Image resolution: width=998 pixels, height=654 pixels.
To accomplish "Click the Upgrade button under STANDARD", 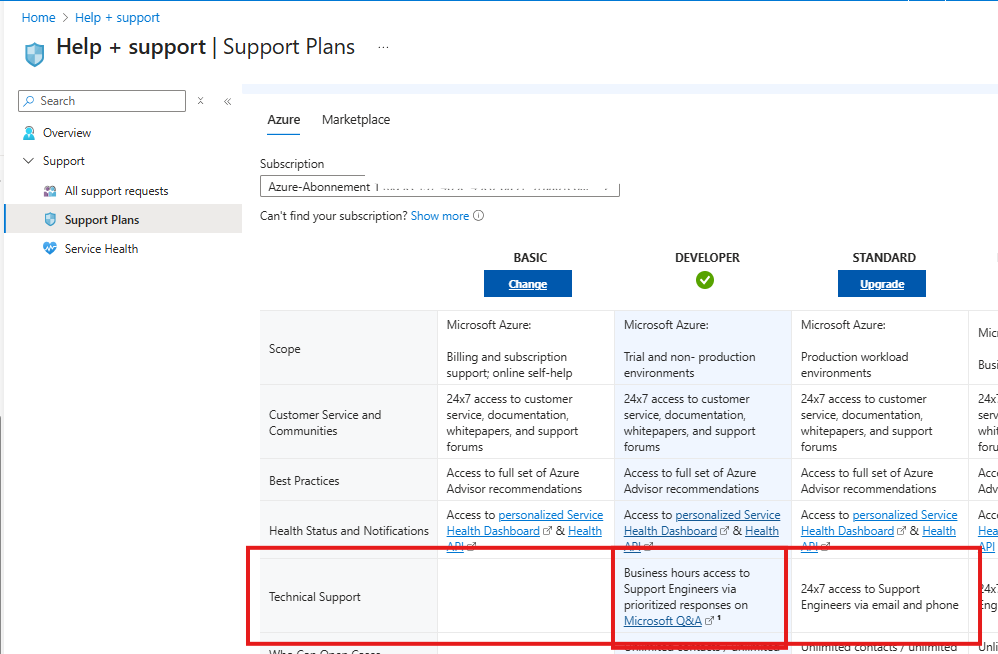I will 882,284.
